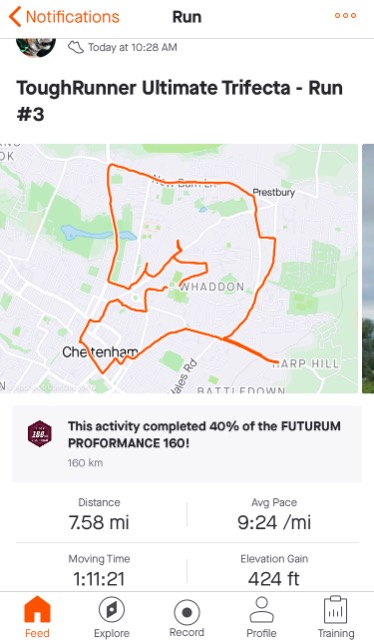374x640 pixels.
Task: Open the athlete profile avatar
Action: pos(36,48)
